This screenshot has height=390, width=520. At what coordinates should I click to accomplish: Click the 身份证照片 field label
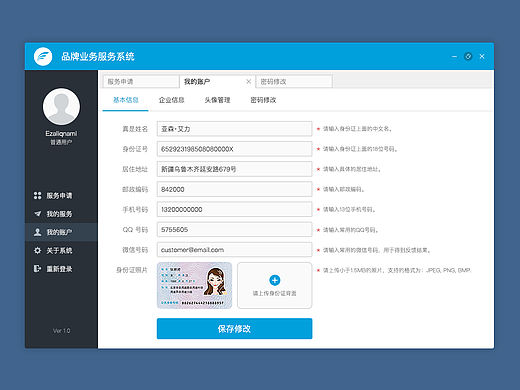[x=132, y=270]
